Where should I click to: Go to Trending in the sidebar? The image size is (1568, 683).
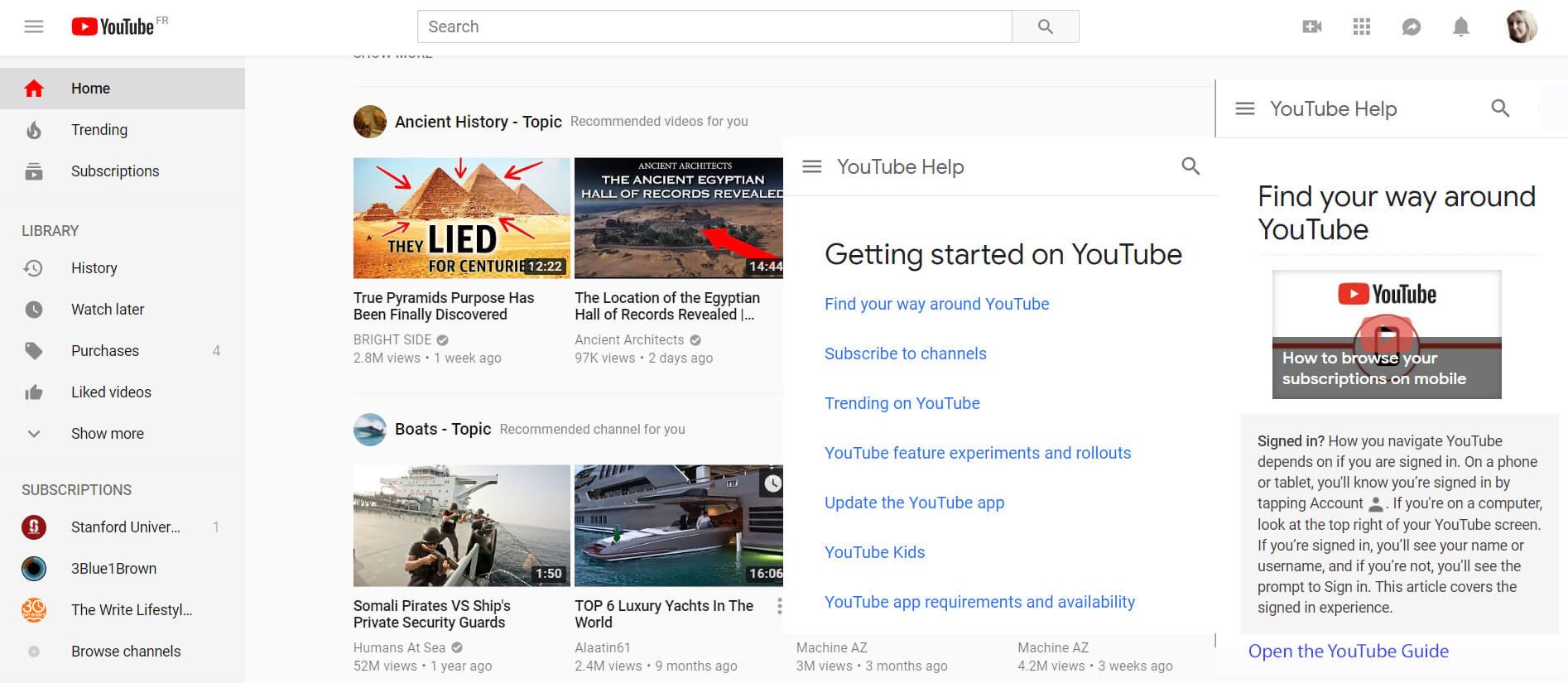coord(99,130)
